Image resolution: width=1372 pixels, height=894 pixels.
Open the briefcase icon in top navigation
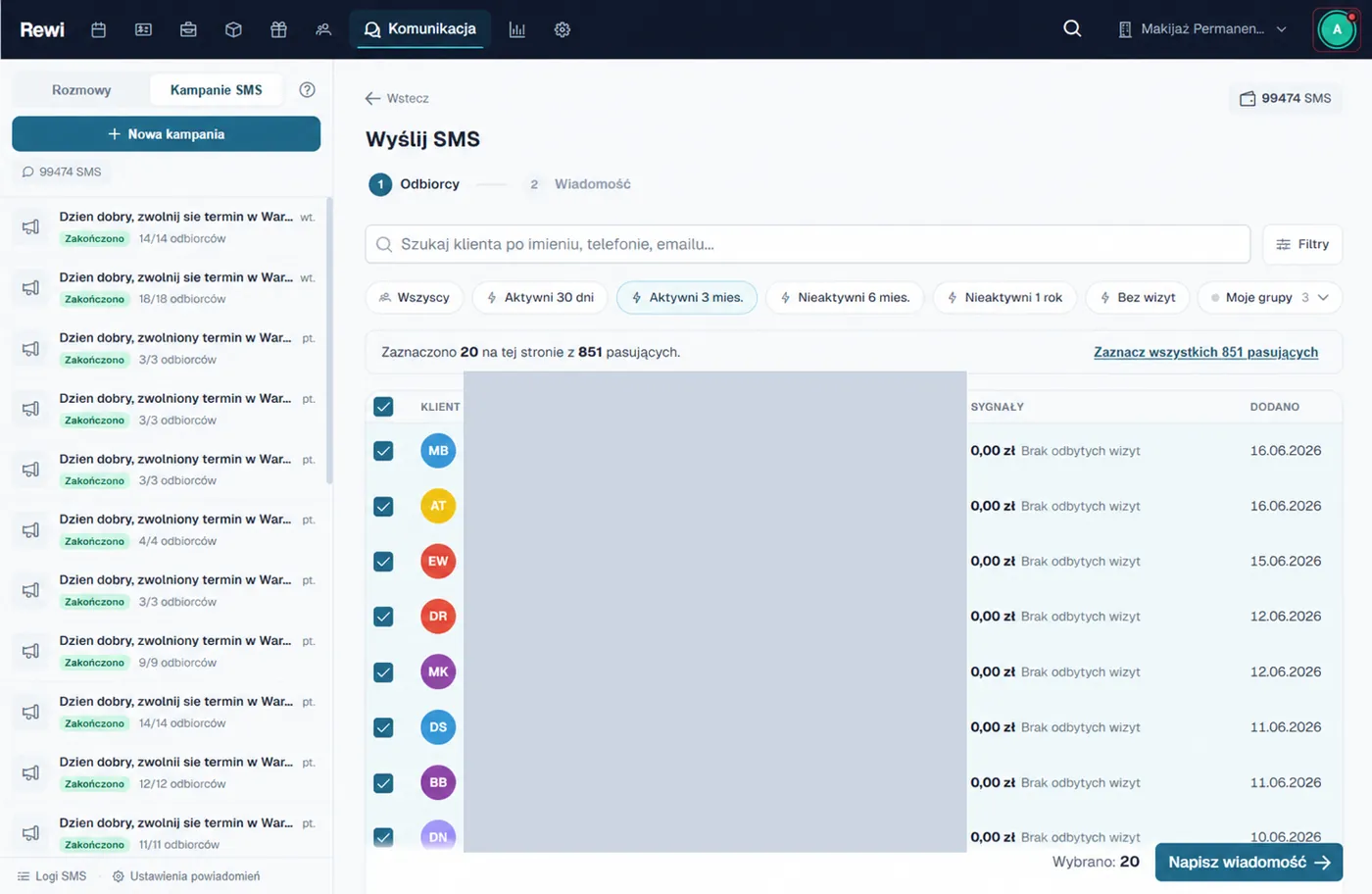click(x=188, y=29)
